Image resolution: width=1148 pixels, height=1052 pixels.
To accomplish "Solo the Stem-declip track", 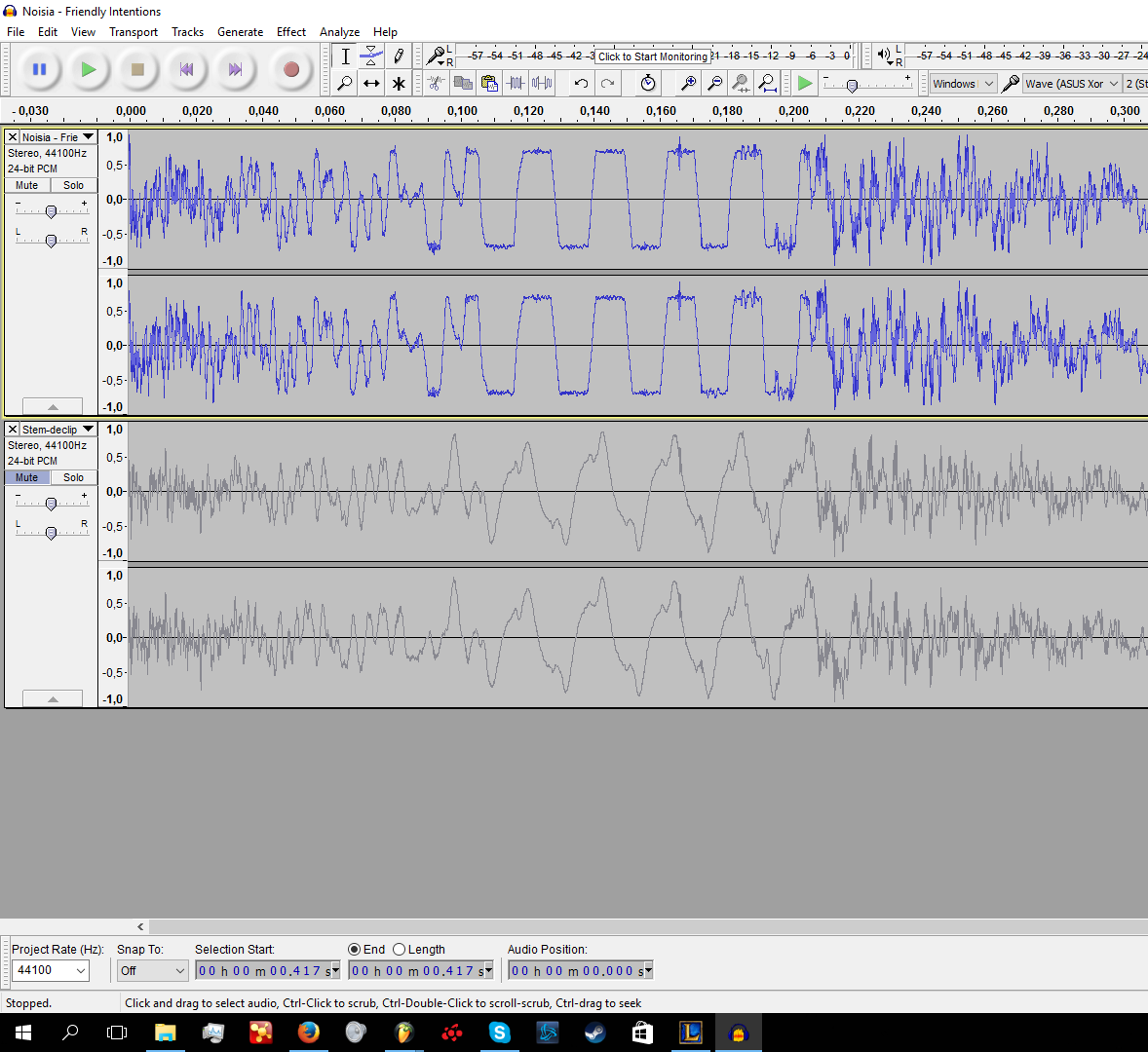I will [x=73, y=477].
